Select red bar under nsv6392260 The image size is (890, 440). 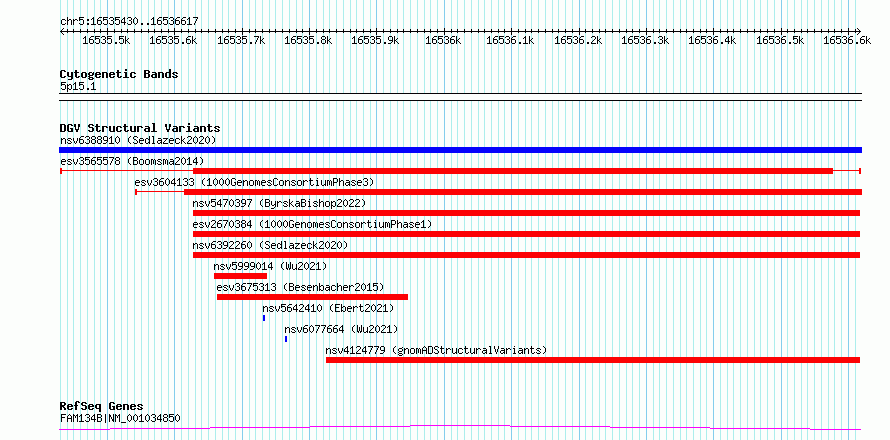[x=526, y=255]
